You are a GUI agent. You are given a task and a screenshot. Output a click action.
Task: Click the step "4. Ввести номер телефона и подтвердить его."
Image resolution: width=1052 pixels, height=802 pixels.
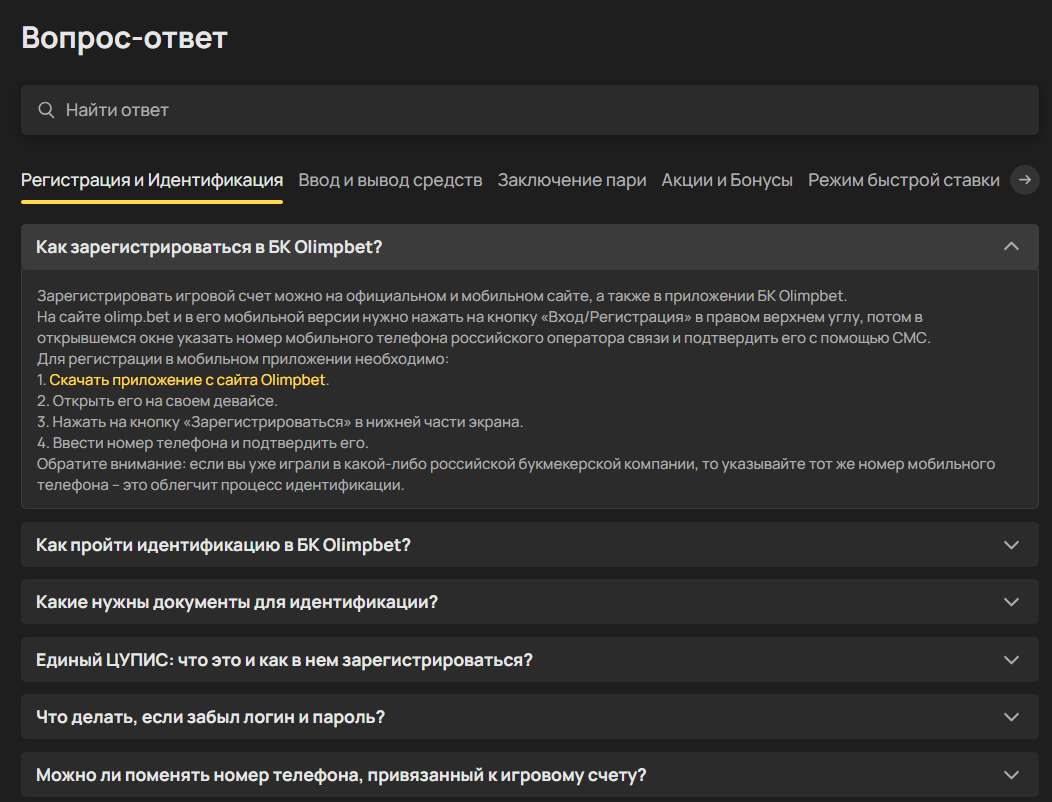[203, 443]
